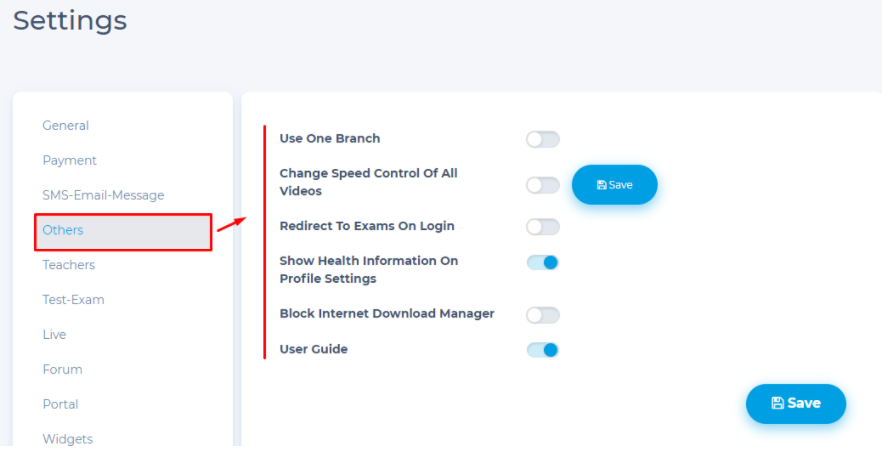Open the Test-Exam settings section
The image size is (889, 465).
point(73,300)
